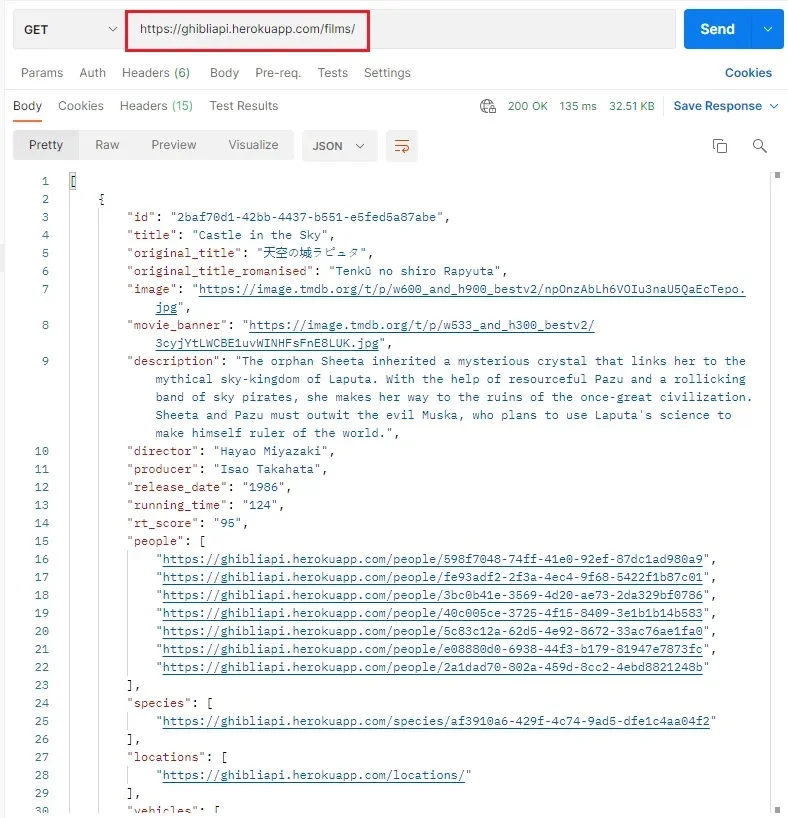Select Test Results tab
Viewport: 788px width, 818px height.
[244, 106]
